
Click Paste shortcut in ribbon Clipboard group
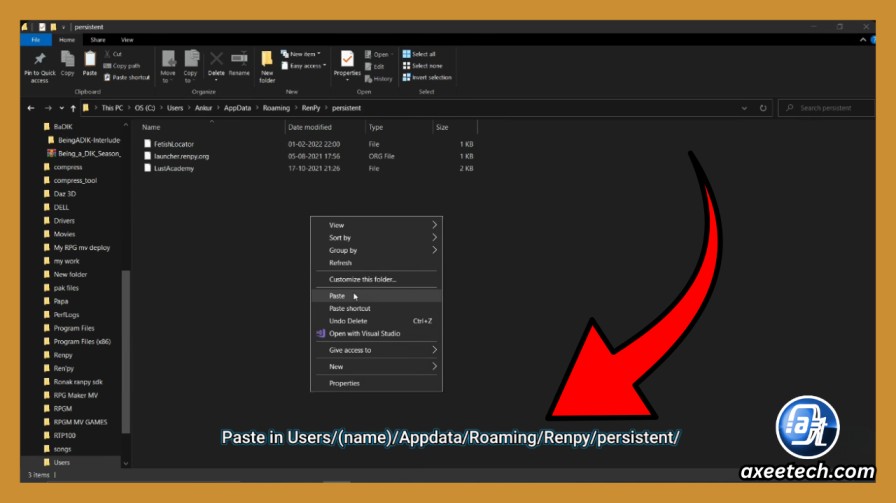point(127,77)
